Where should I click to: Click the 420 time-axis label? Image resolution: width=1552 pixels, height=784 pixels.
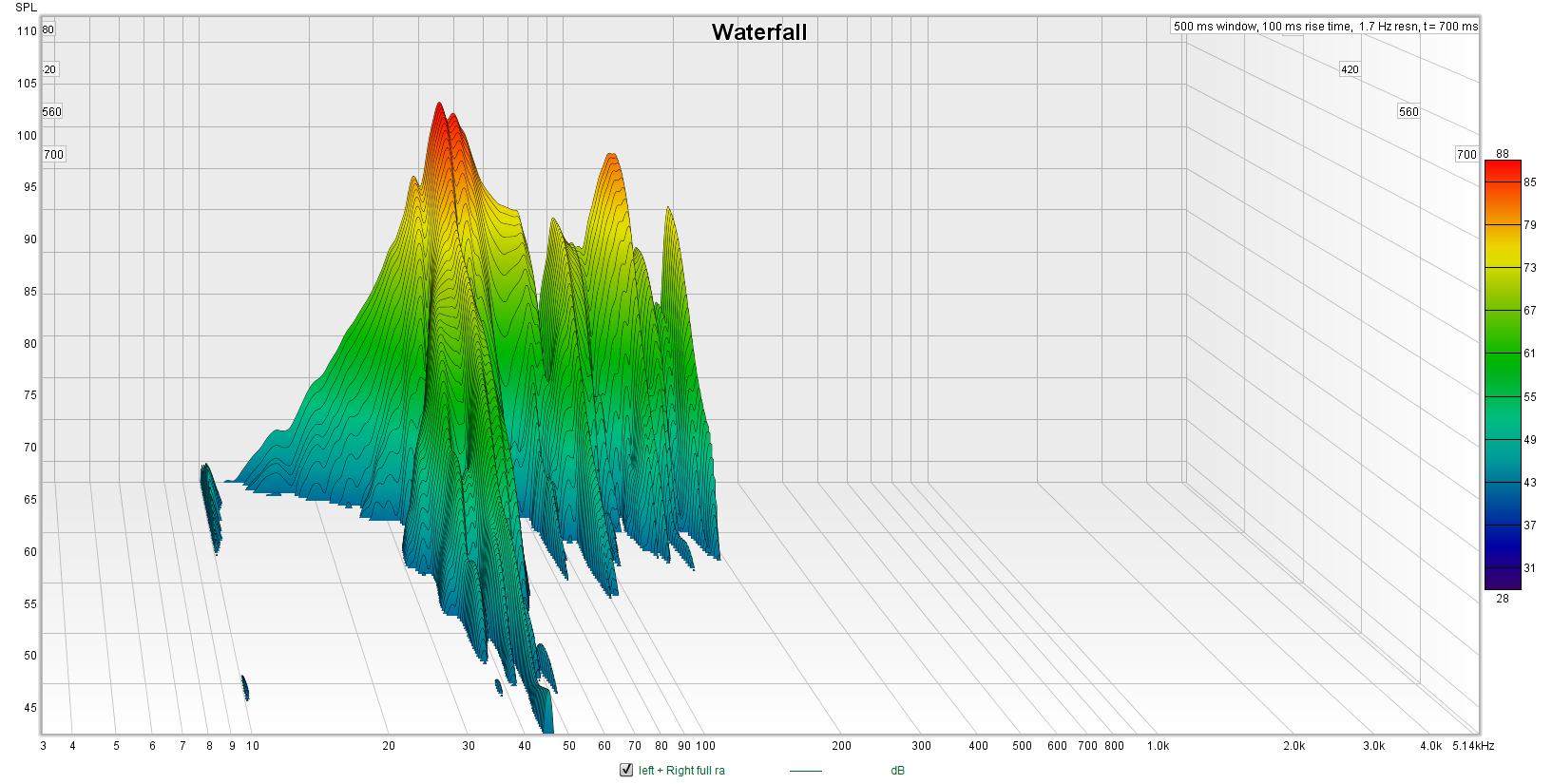1350,69
